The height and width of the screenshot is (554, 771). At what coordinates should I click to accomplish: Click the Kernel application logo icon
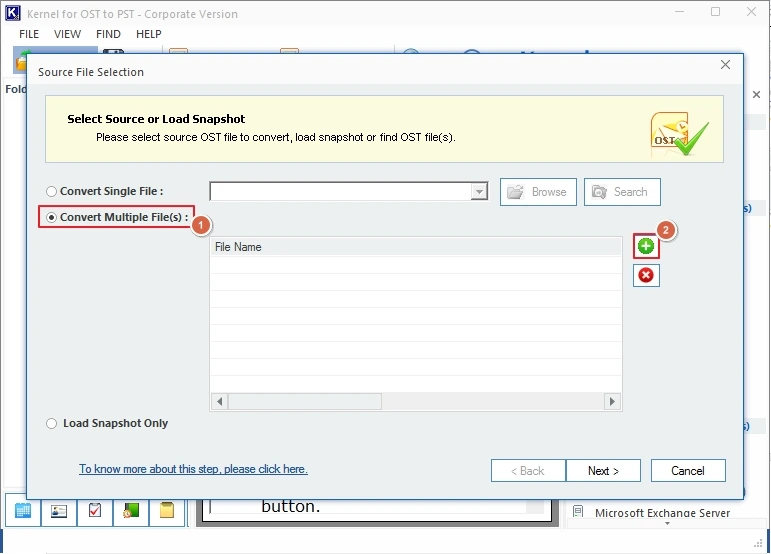tap(13, 13)
